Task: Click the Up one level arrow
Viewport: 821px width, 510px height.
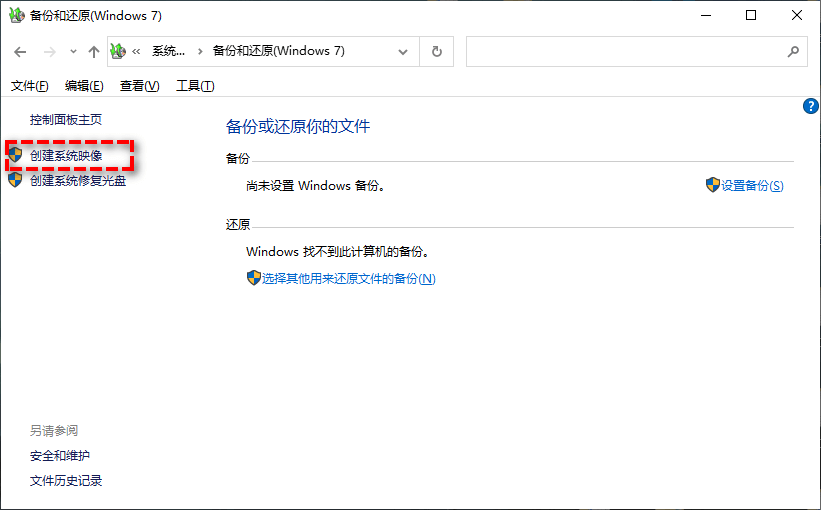Action: tap(93, 52)
